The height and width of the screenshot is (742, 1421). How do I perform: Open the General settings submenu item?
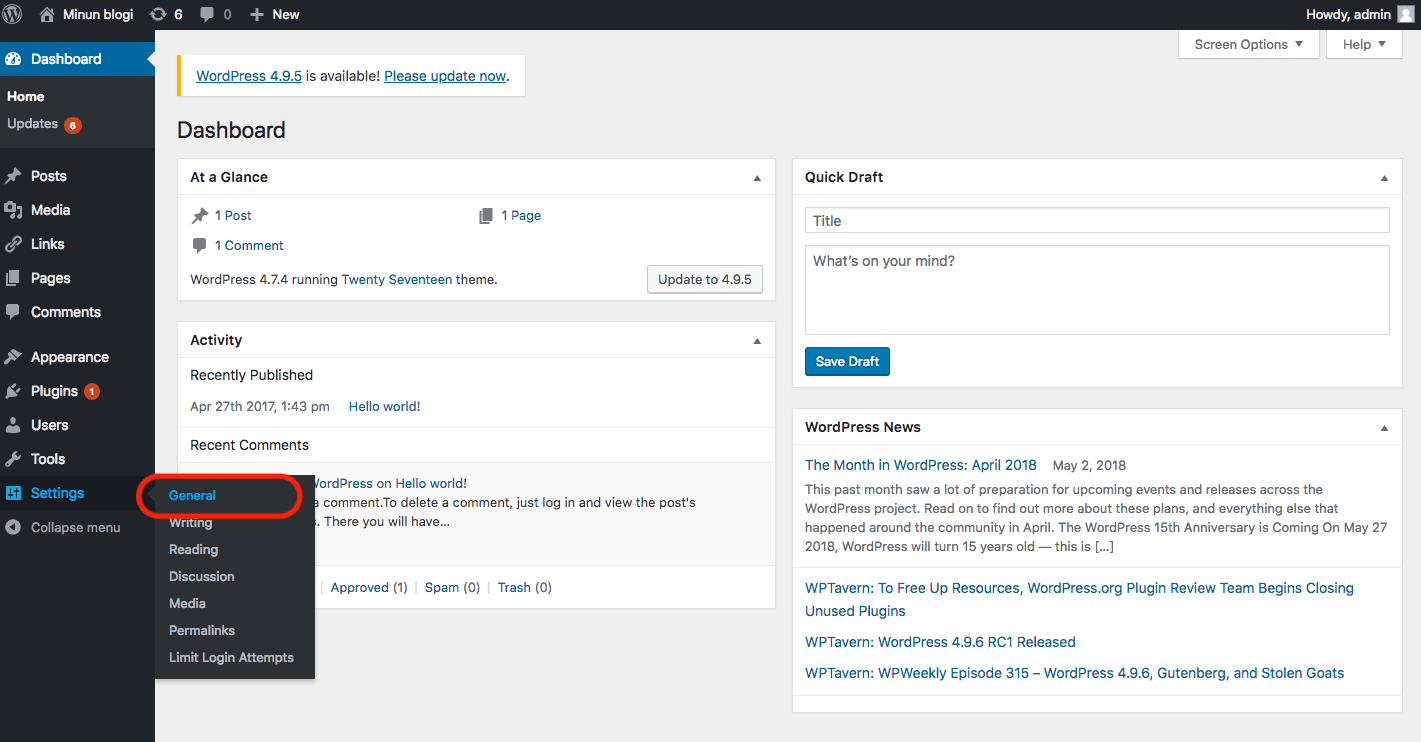[x=192, y=495]
